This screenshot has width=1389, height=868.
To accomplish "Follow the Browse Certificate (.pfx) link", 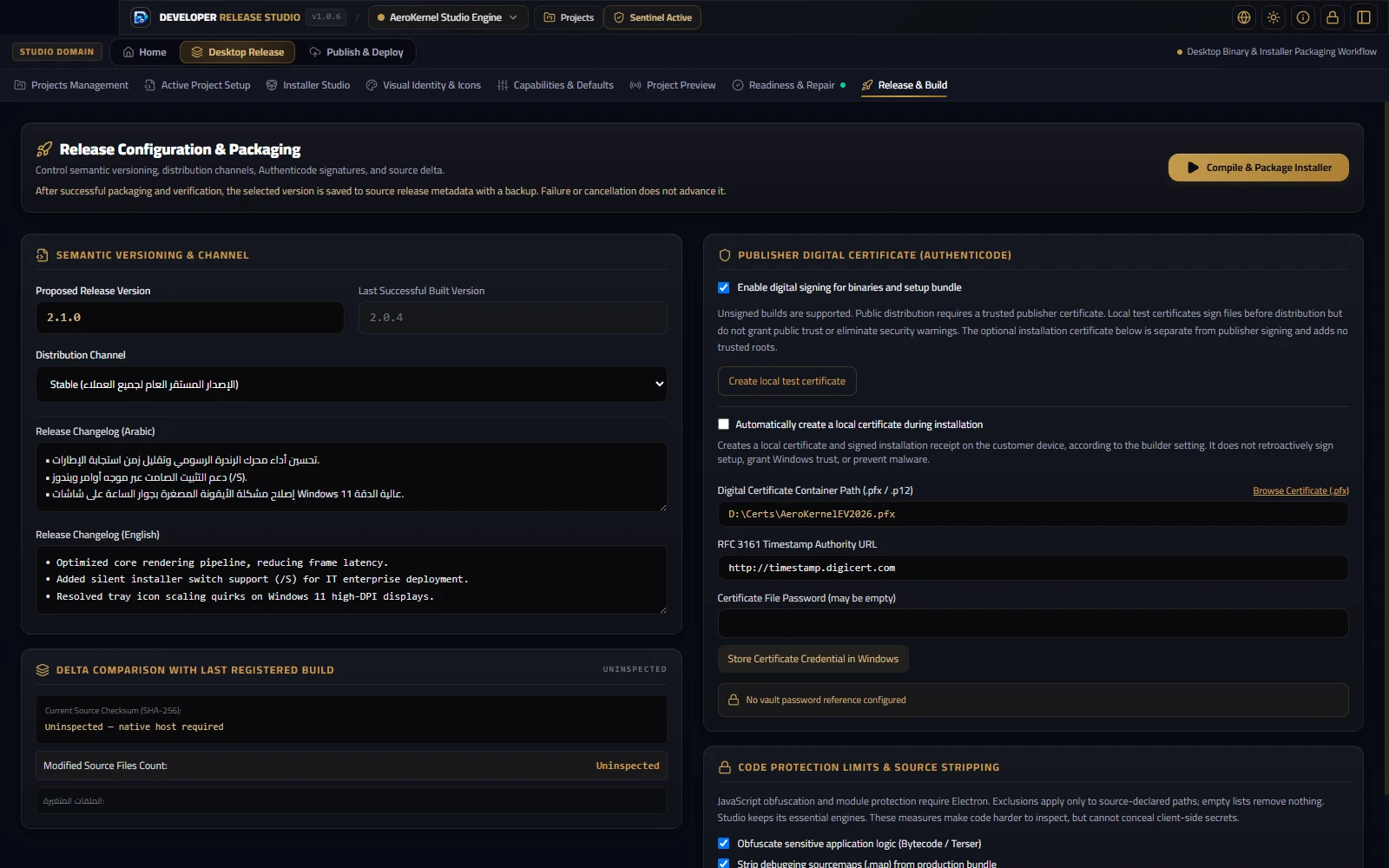I will (1300, 491).
